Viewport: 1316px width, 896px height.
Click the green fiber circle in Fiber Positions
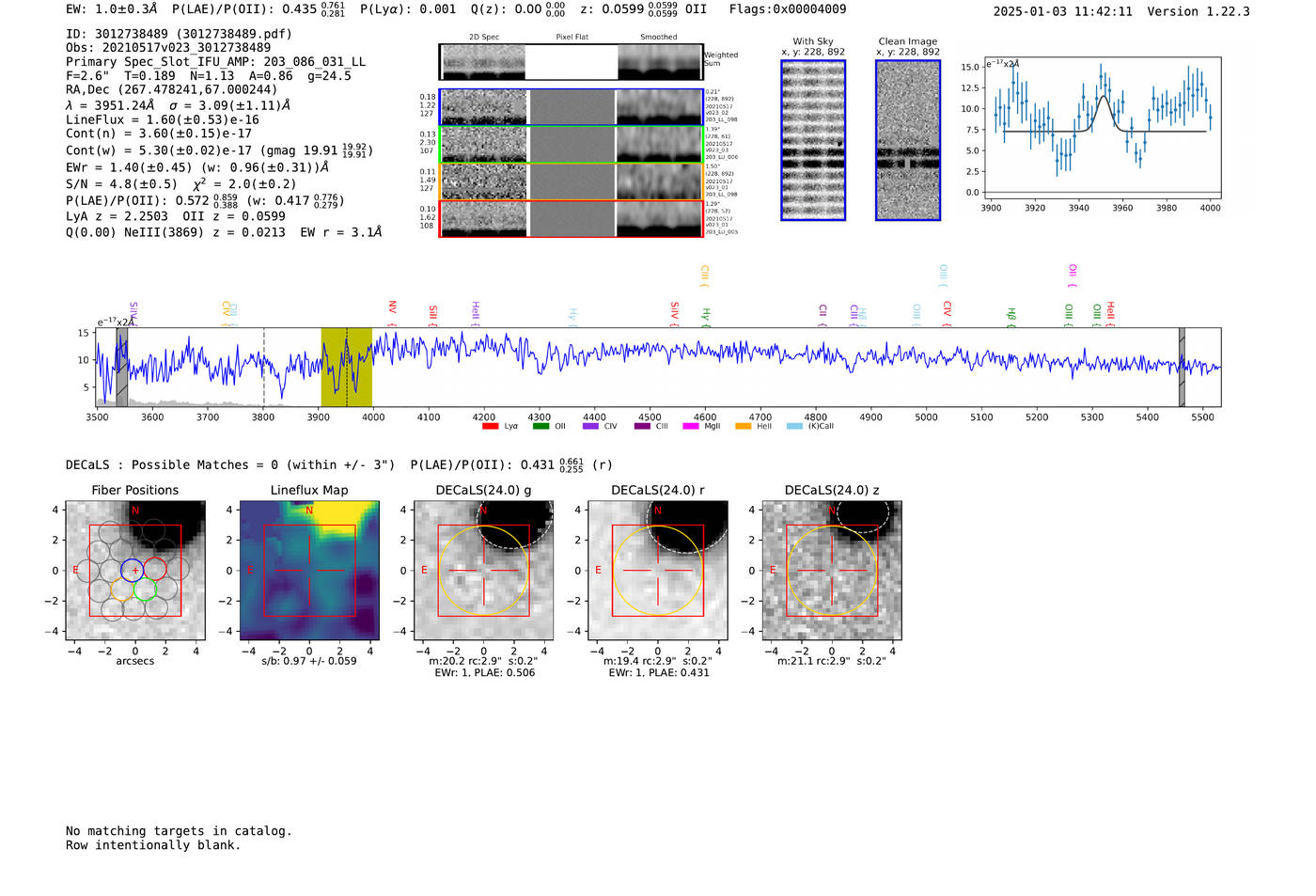coord(144,589)
